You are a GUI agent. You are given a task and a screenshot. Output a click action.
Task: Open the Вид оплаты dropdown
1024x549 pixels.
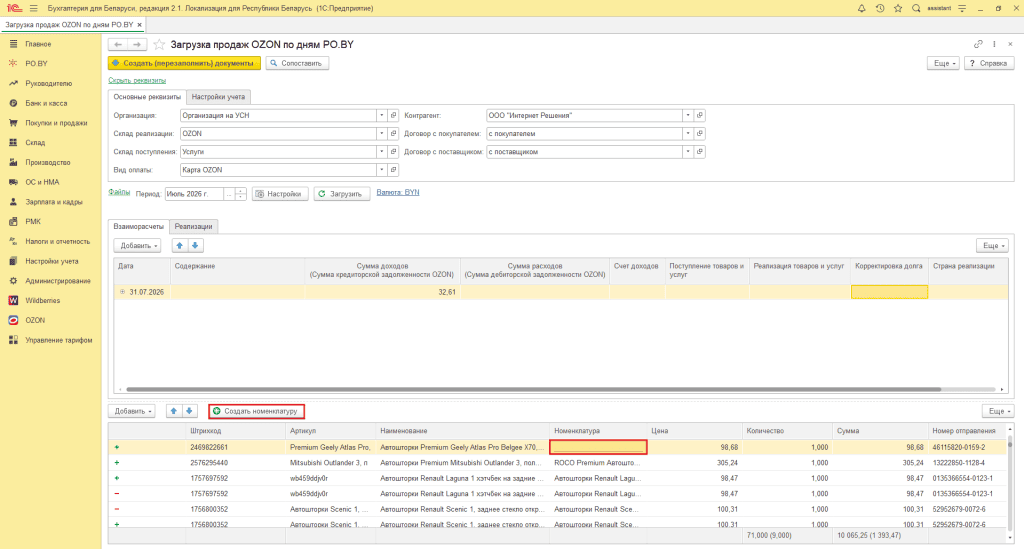(381, 170)
